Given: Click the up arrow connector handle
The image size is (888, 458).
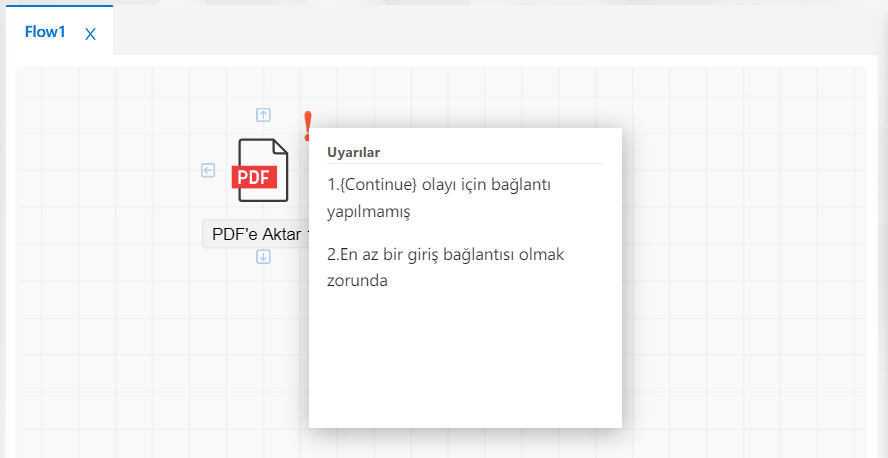Looking at the screenshot, I should pos(263,115).
